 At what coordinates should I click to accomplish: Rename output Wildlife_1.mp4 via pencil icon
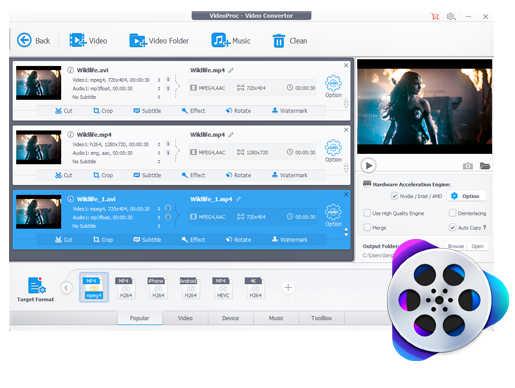pyautogui.click(x=238, y=199)
